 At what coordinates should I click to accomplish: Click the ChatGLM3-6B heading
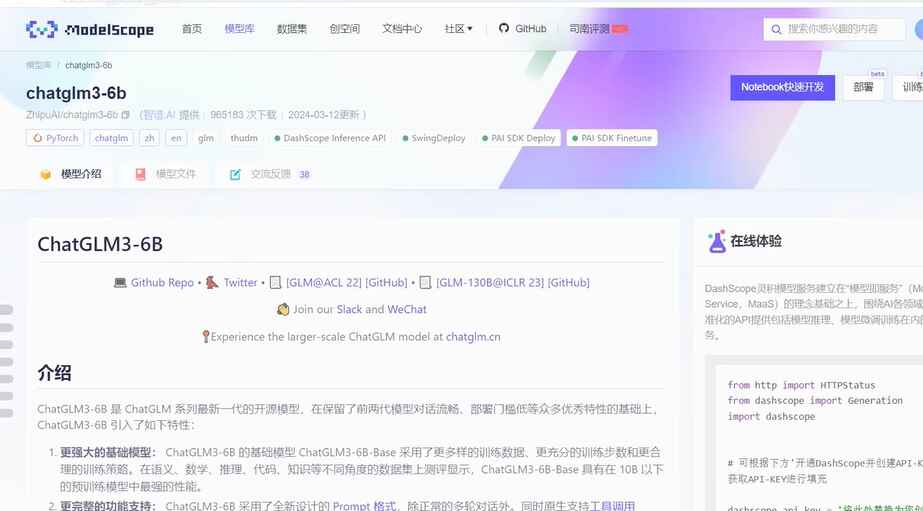tap(100, 244)
